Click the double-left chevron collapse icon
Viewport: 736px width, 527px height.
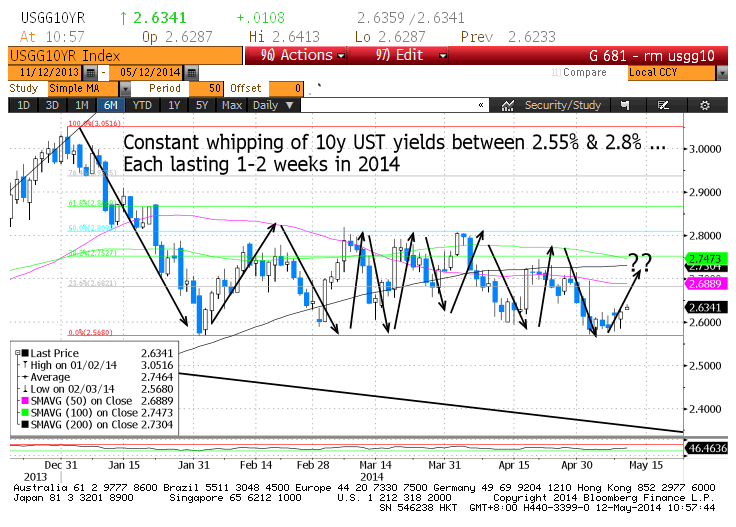coord(482,105)
